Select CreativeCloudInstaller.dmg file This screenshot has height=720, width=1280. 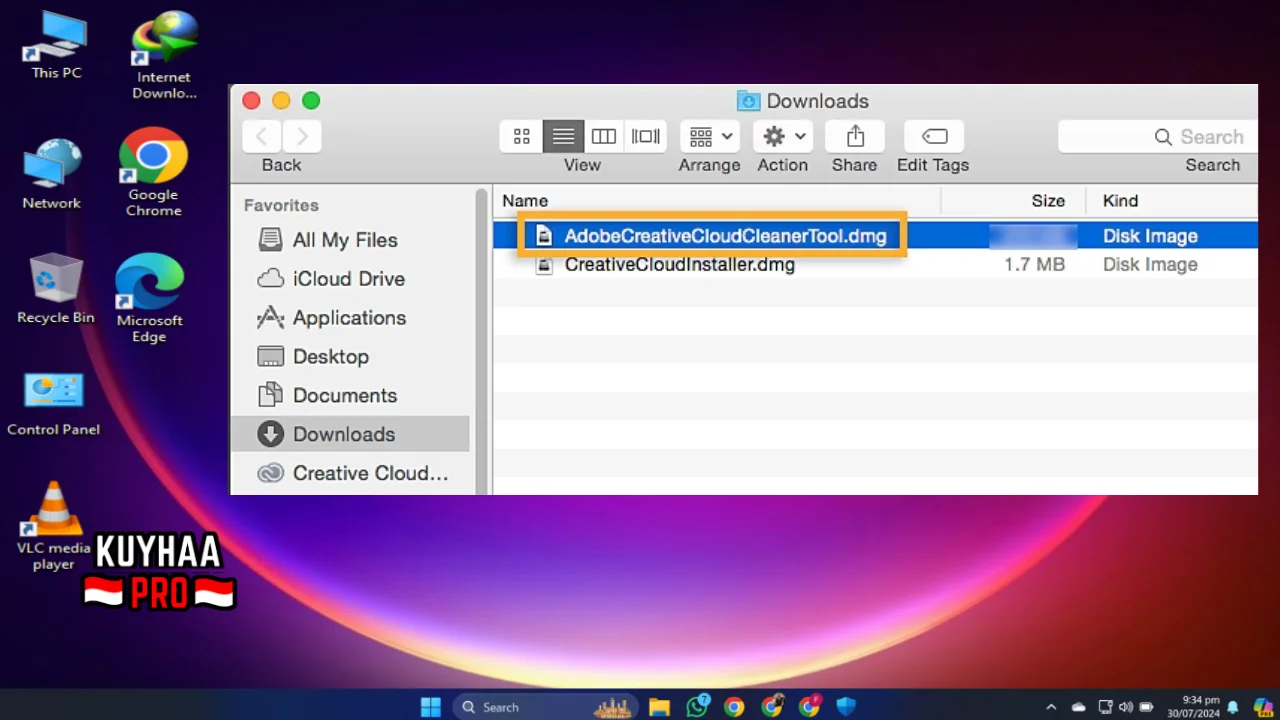tap(680, 265)
